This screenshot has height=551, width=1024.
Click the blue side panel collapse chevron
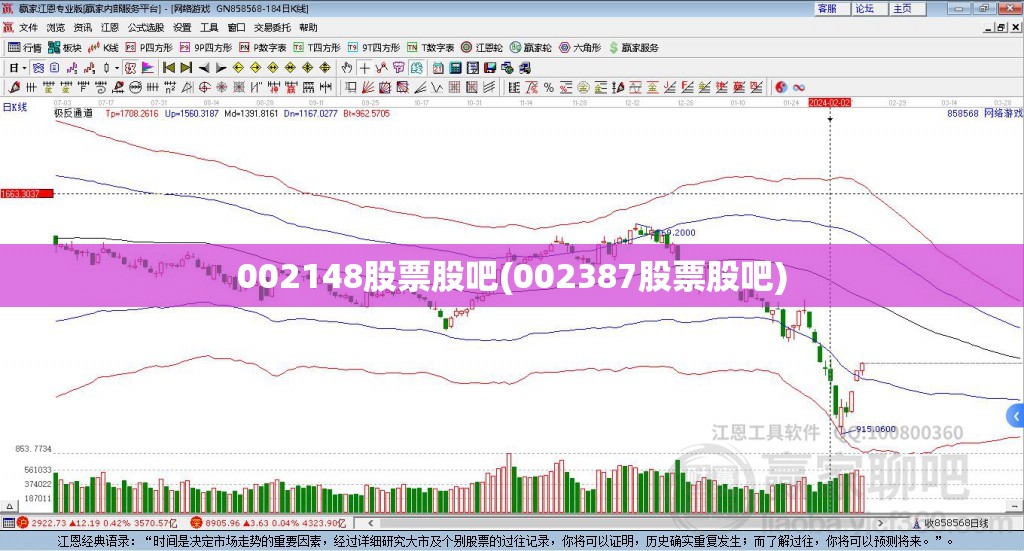[1015, 416]
